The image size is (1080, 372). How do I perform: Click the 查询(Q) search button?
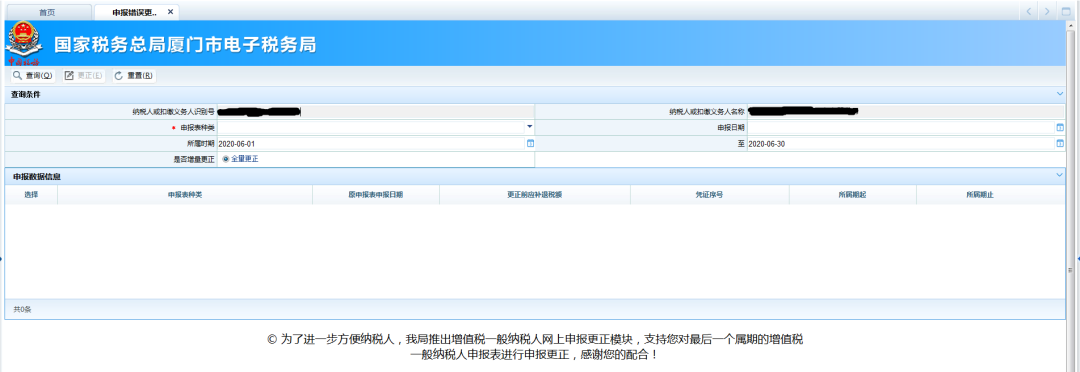point(32,76)
